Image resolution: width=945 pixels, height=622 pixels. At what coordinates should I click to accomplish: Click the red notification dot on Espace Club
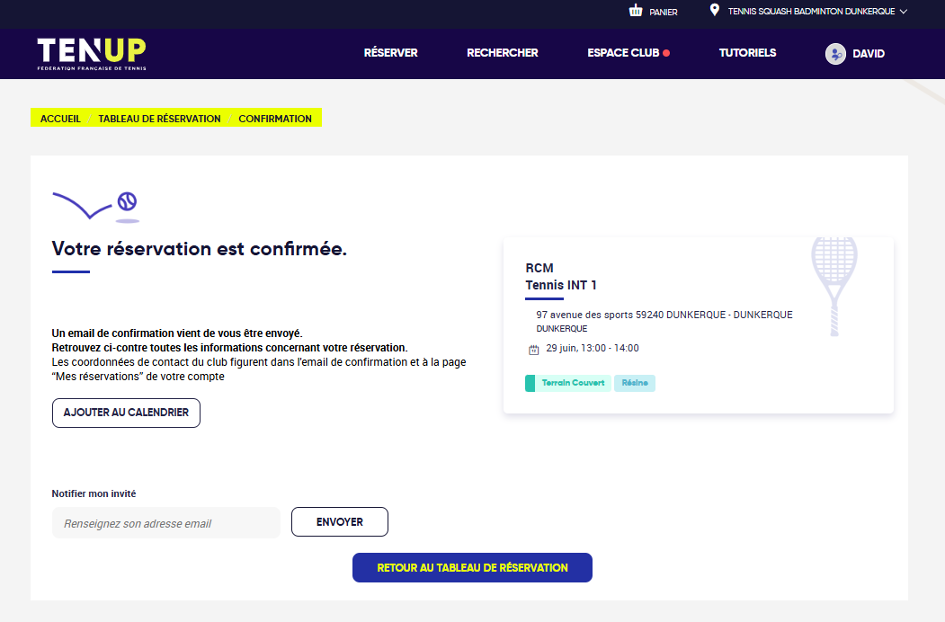coord(666,53)
